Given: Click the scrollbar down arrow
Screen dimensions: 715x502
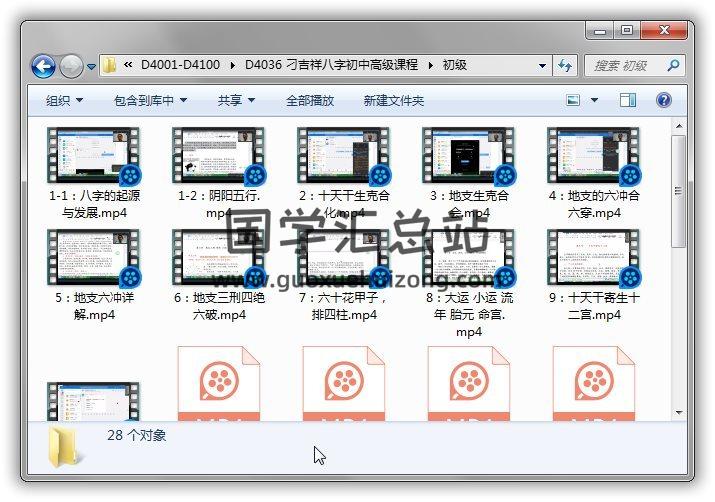Looking at the screenshot, I should 679,413.
